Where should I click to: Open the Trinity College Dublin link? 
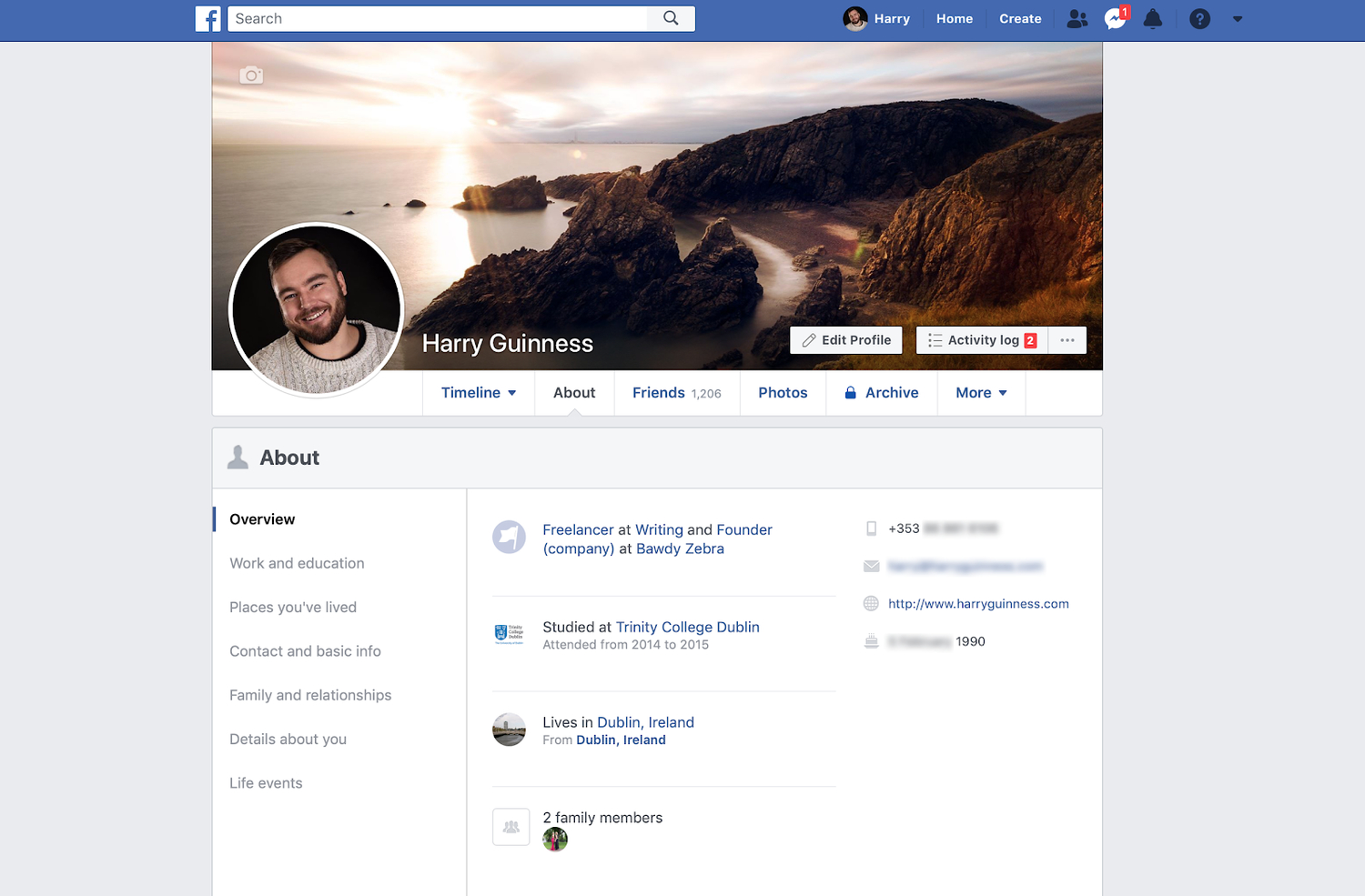click(687, 627)
